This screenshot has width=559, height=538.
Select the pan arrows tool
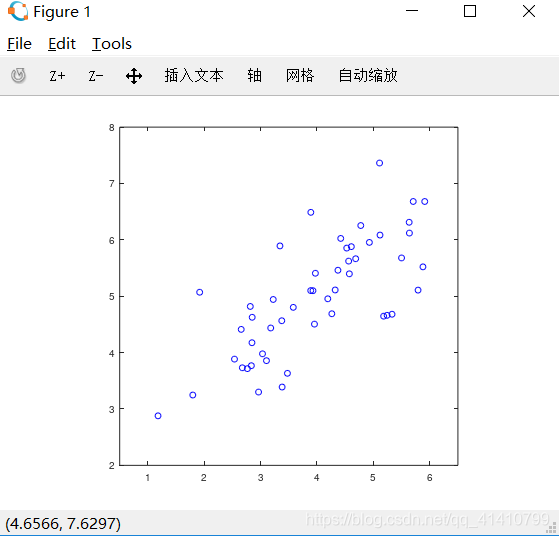pyautogui.click(x=134, y=76)
